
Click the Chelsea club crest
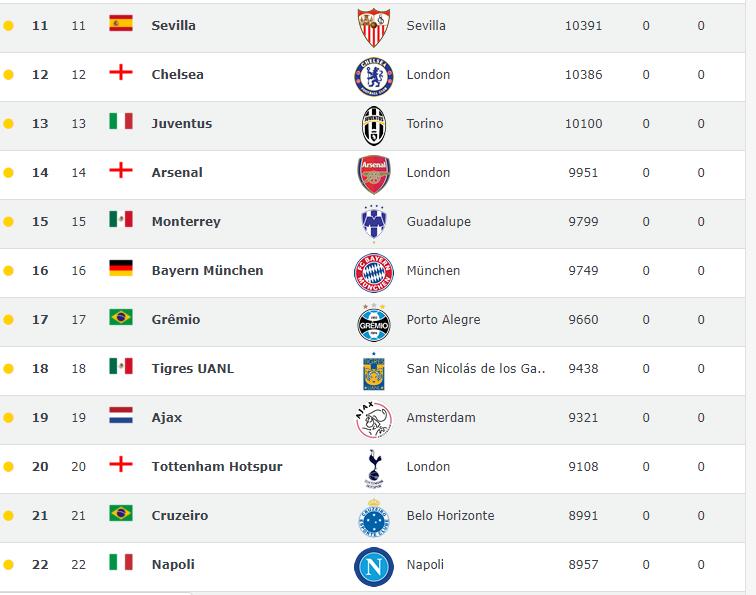pos(374,77)
